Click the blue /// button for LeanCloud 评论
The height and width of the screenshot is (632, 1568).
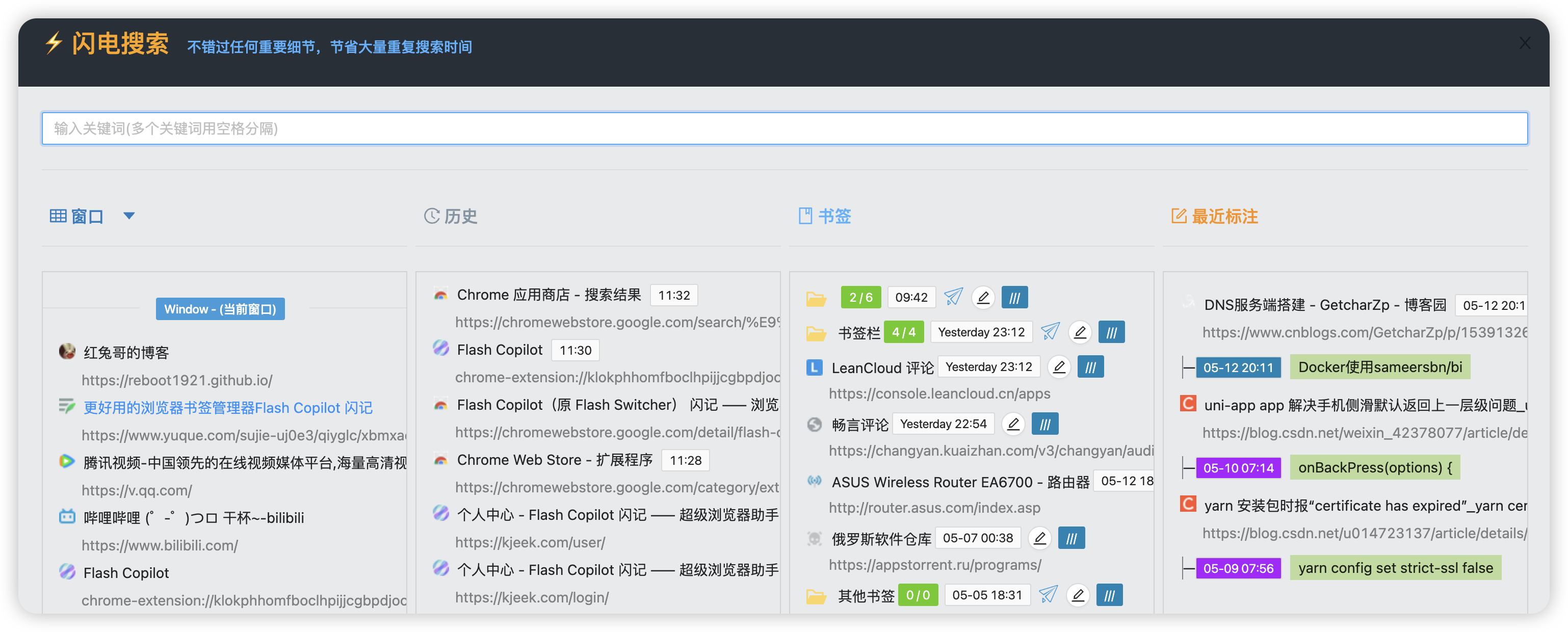click(1091, 366)
